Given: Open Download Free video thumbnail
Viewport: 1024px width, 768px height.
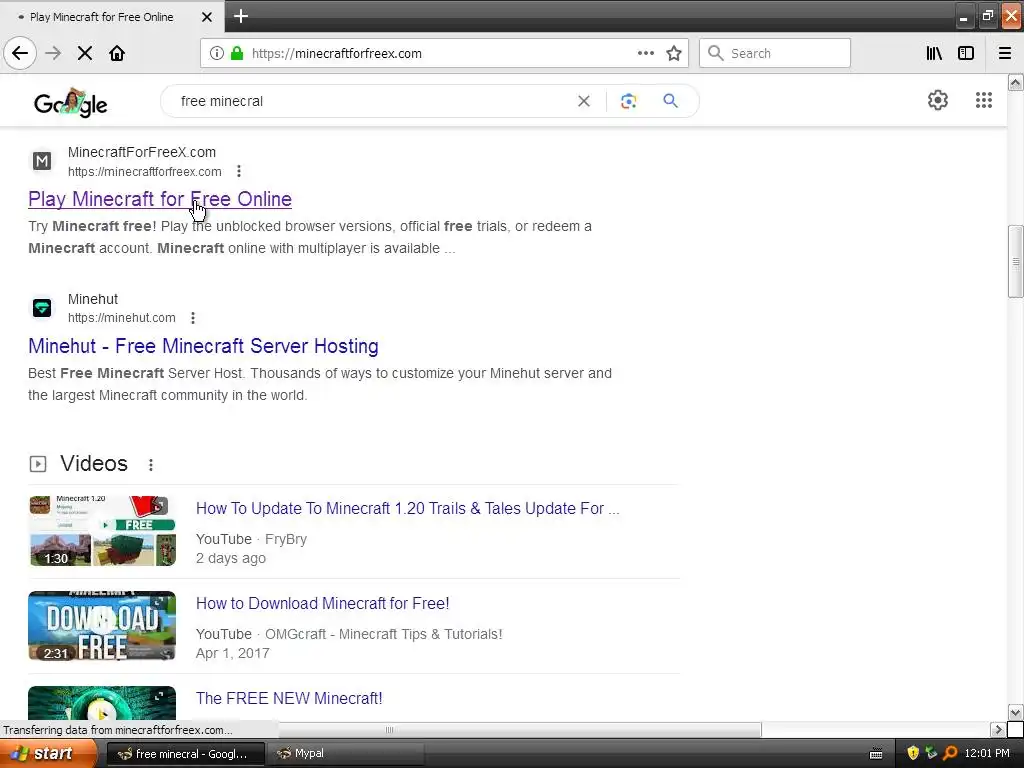Looking at the screenshot, I should tap(102, 626).
